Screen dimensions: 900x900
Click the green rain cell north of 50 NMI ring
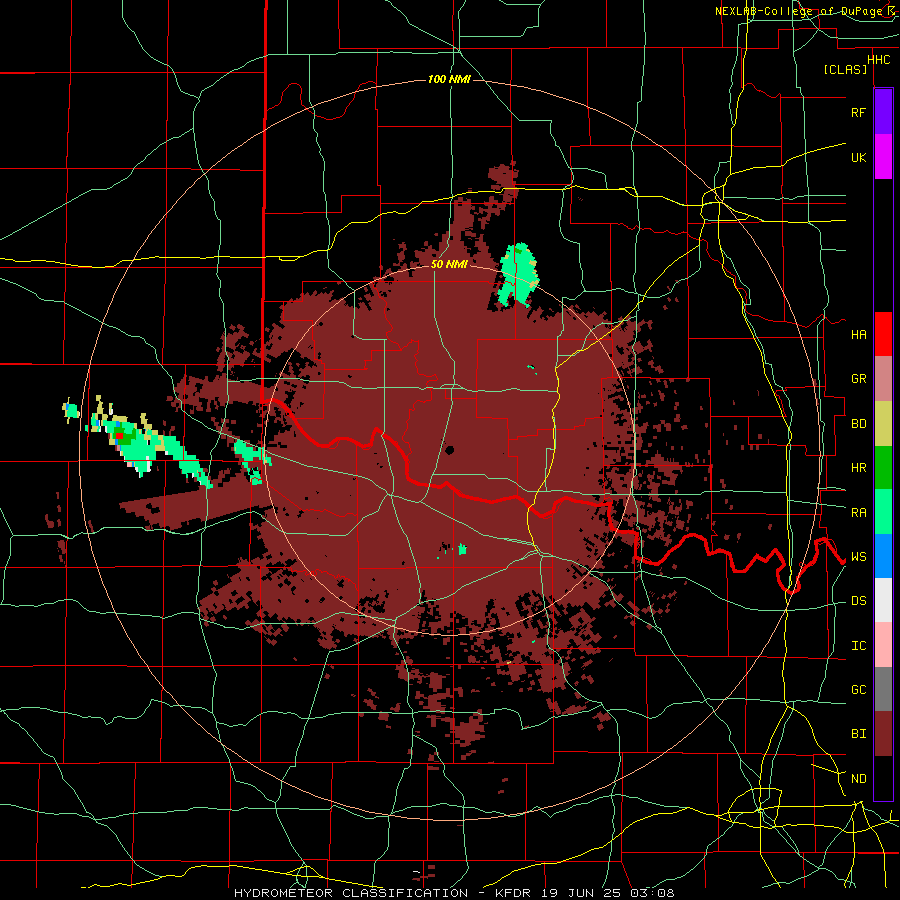click(x=518, y=274)
